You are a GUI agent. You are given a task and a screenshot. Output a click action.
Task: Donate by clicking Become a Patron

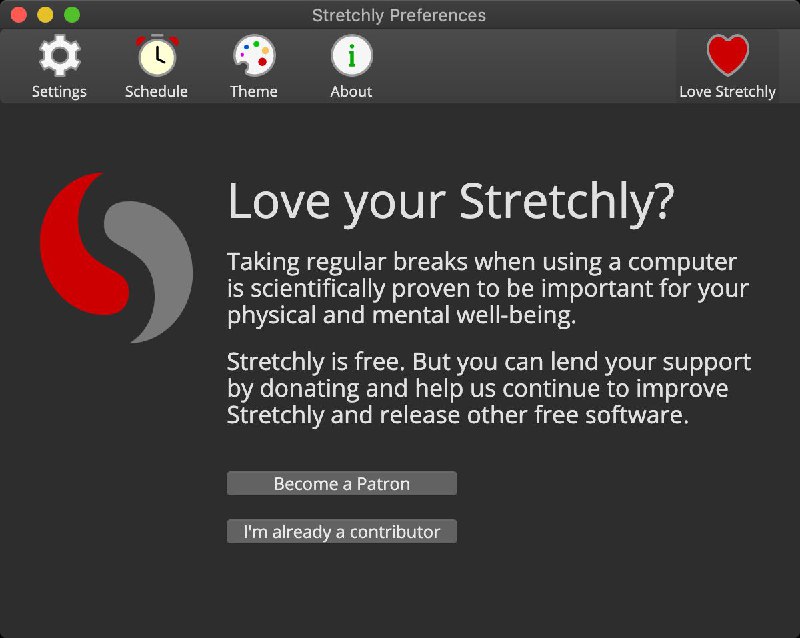pyautogui.click(x=342, y=483)
